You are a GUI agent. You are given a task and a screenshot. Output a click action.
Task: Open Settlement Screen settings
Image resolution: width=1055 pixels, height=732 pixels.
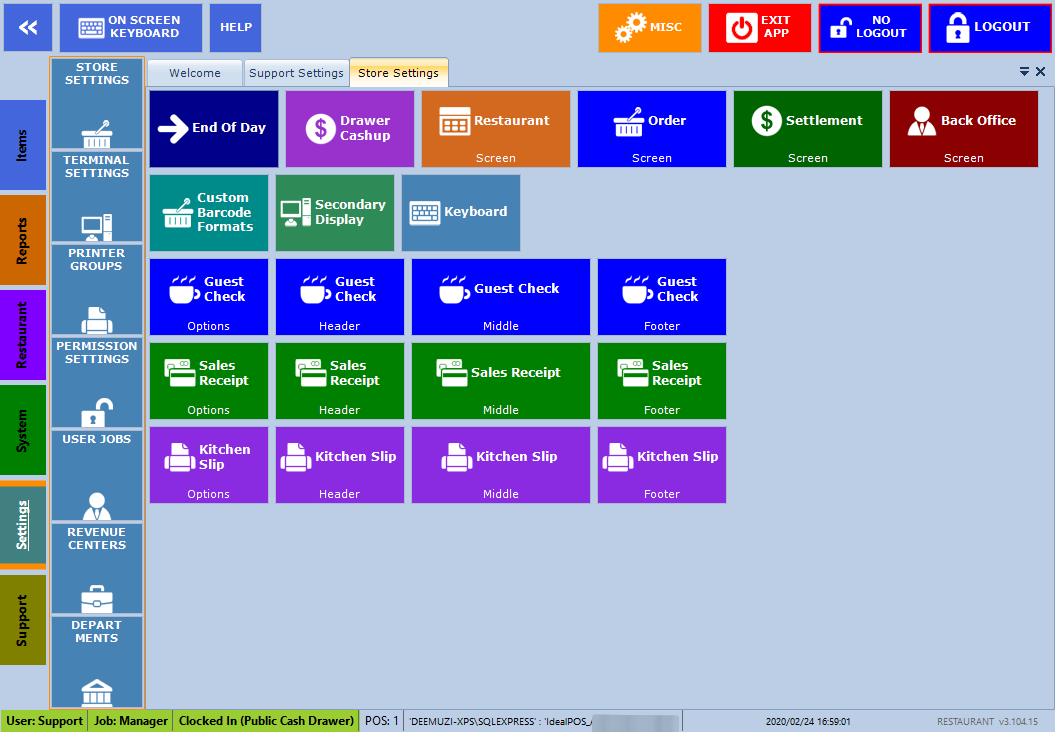pos(807,129)
